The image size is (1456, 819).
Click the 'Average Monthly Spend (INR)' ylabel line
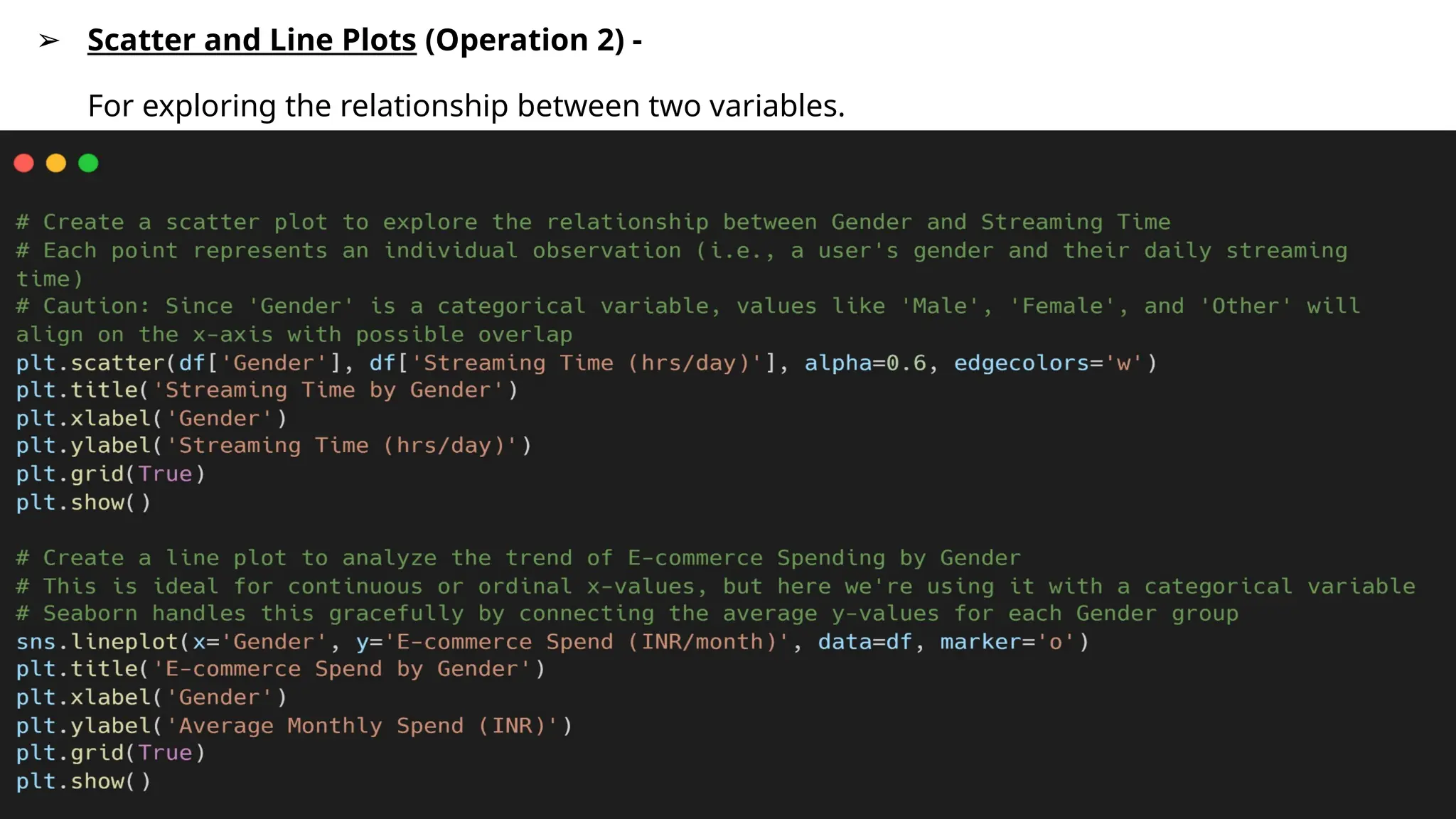[294, 726]
